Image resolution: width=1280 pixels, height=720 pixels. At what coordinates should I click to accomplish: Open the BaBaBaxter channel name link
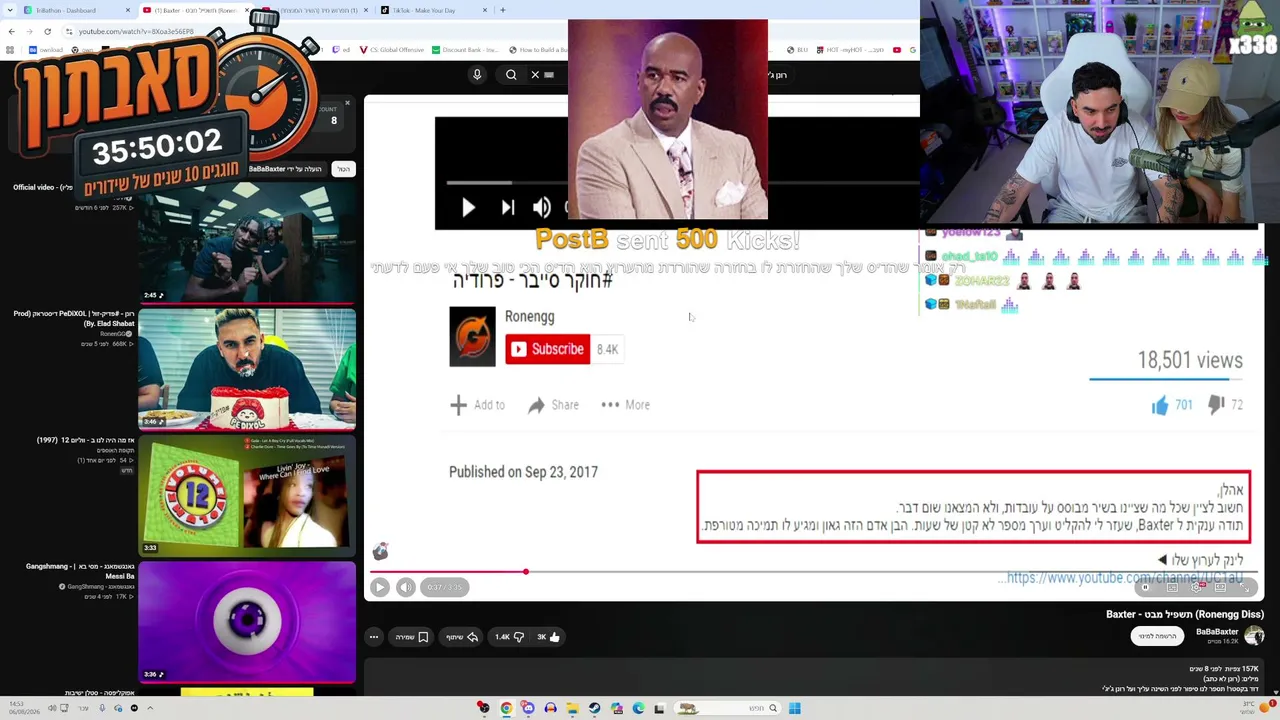1217,632
